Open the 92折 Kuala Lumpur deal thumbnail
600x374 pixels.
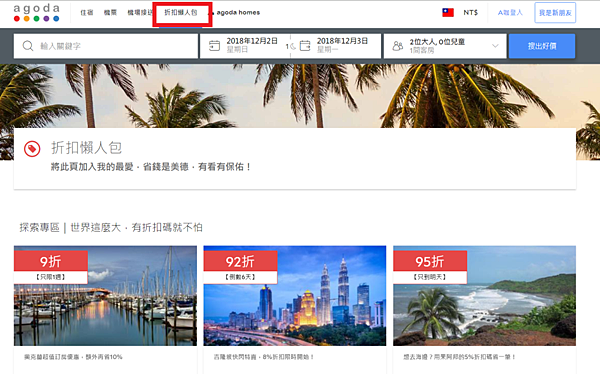[x=295, y=296]
